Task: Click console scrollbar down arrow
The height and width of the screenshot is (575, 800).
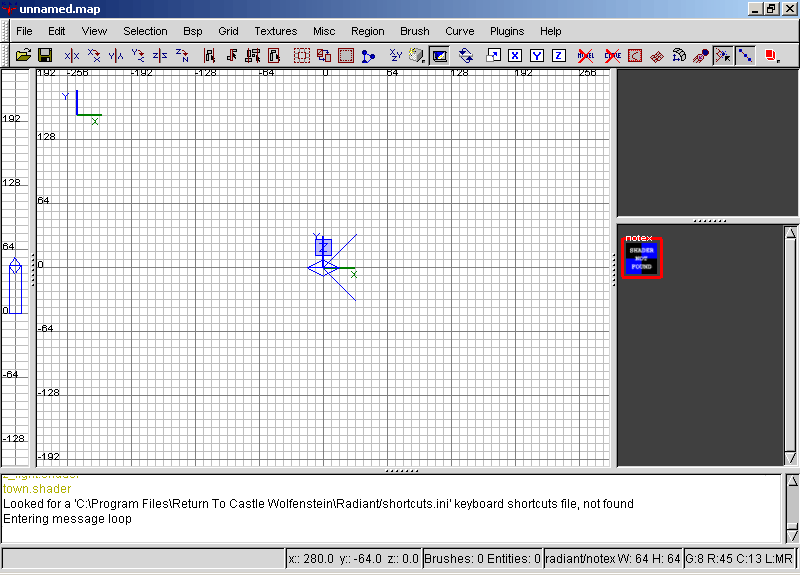Action: coord(792,536)
